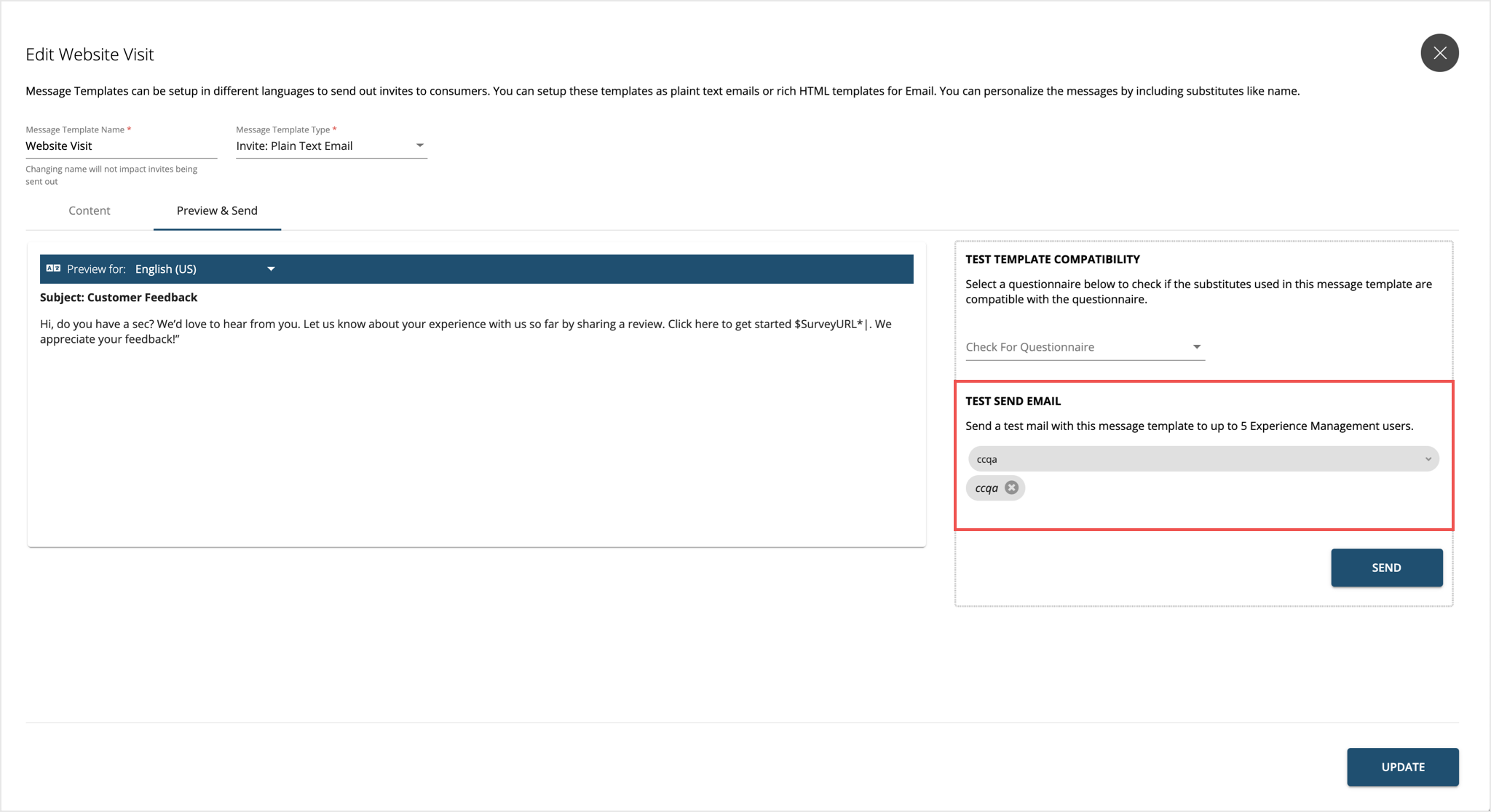Image resolution: width=1491 pixels, height=812 pixels.
Task: Click the ccqa tag close button
Action: [x=1011, y=487]
